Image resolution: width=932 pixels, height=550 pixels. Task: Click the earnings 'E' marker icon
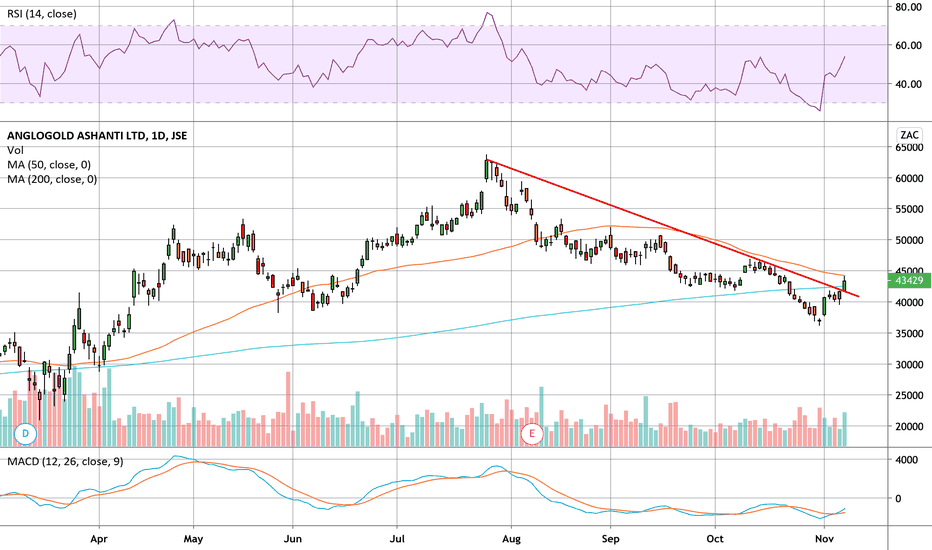531,434
